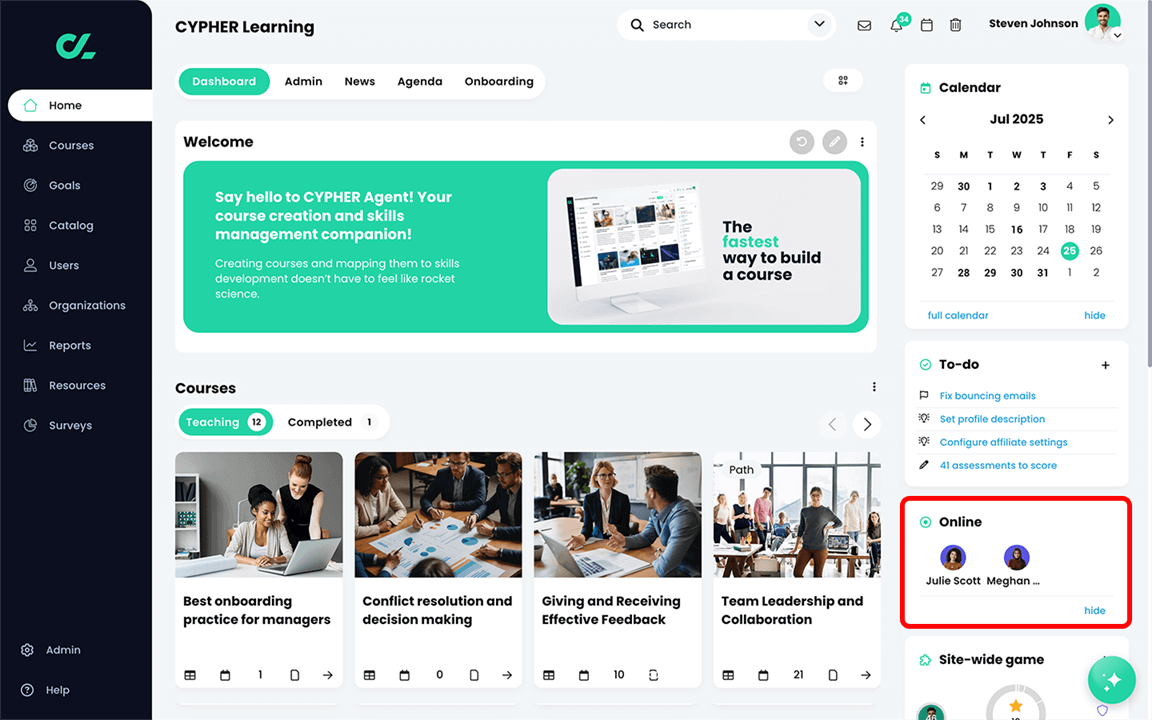
Task: Switch to the News tab
Action: (x=359, y=82)
